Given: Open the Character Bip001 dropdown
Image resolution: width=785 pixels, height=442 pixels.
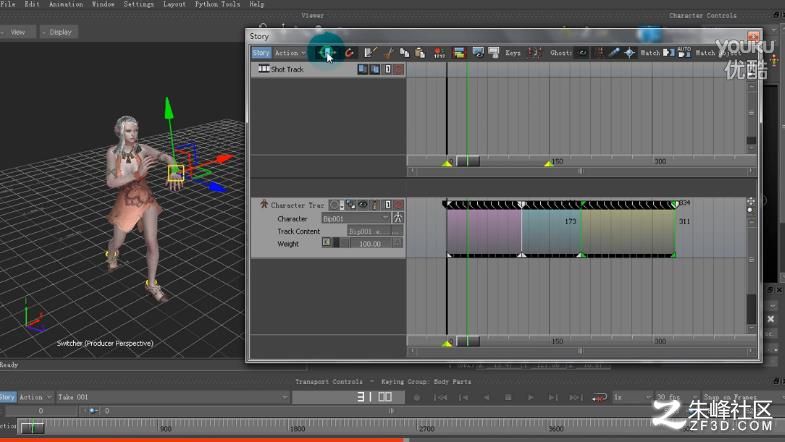Looking at the screenshot, I should tap(355, 218).
